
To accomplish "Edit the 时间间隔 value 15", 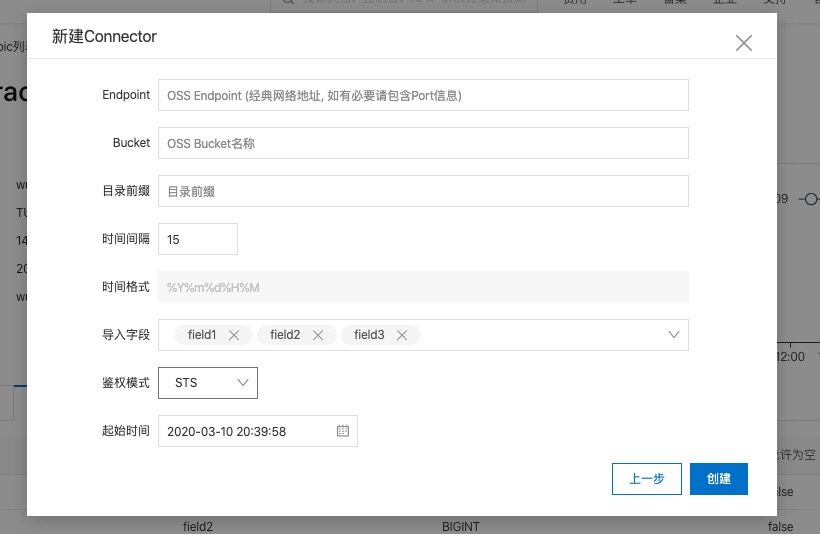I will point(198,239).
